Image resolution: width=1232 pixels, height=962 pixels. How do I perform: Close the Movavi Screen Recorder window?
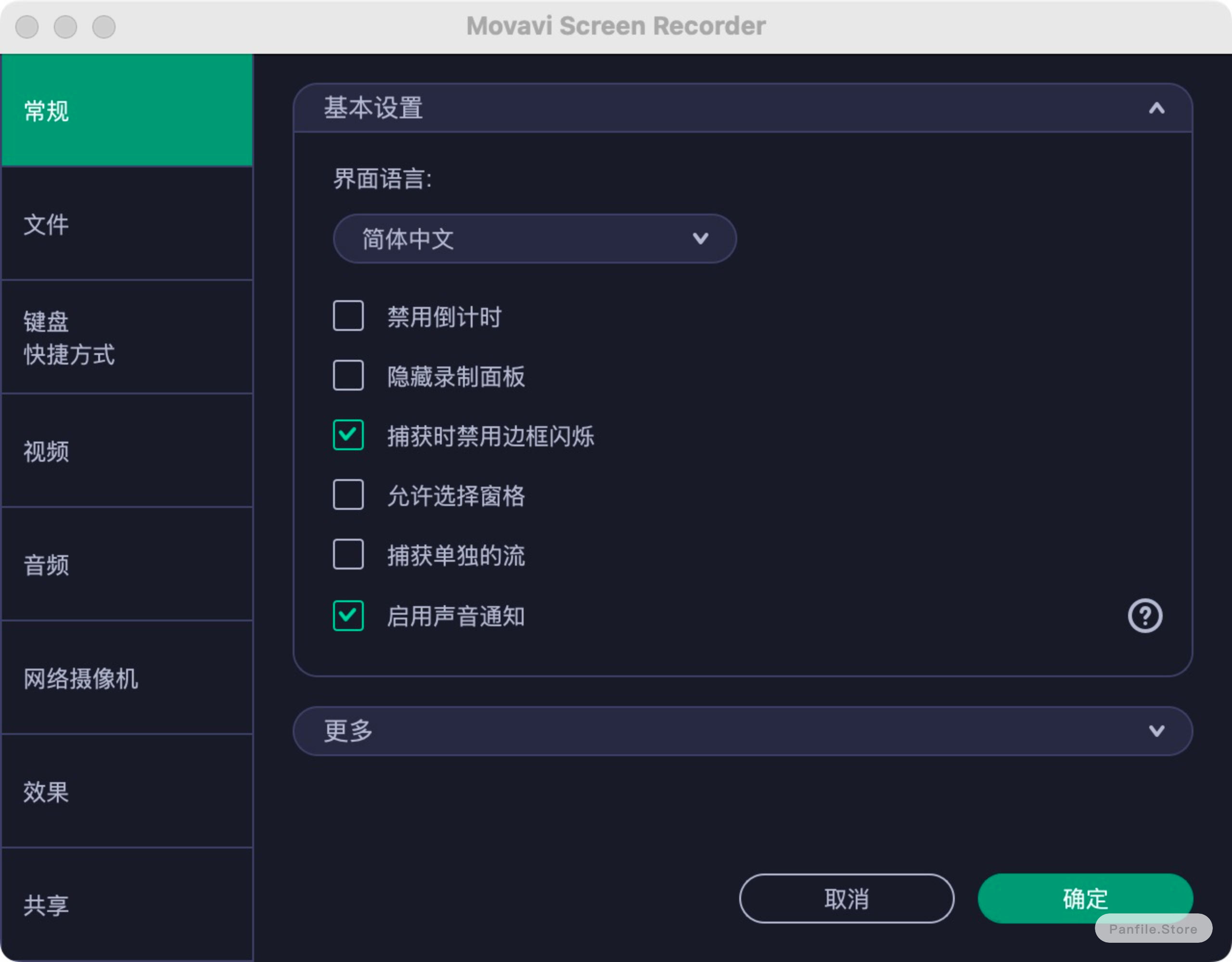27,26
